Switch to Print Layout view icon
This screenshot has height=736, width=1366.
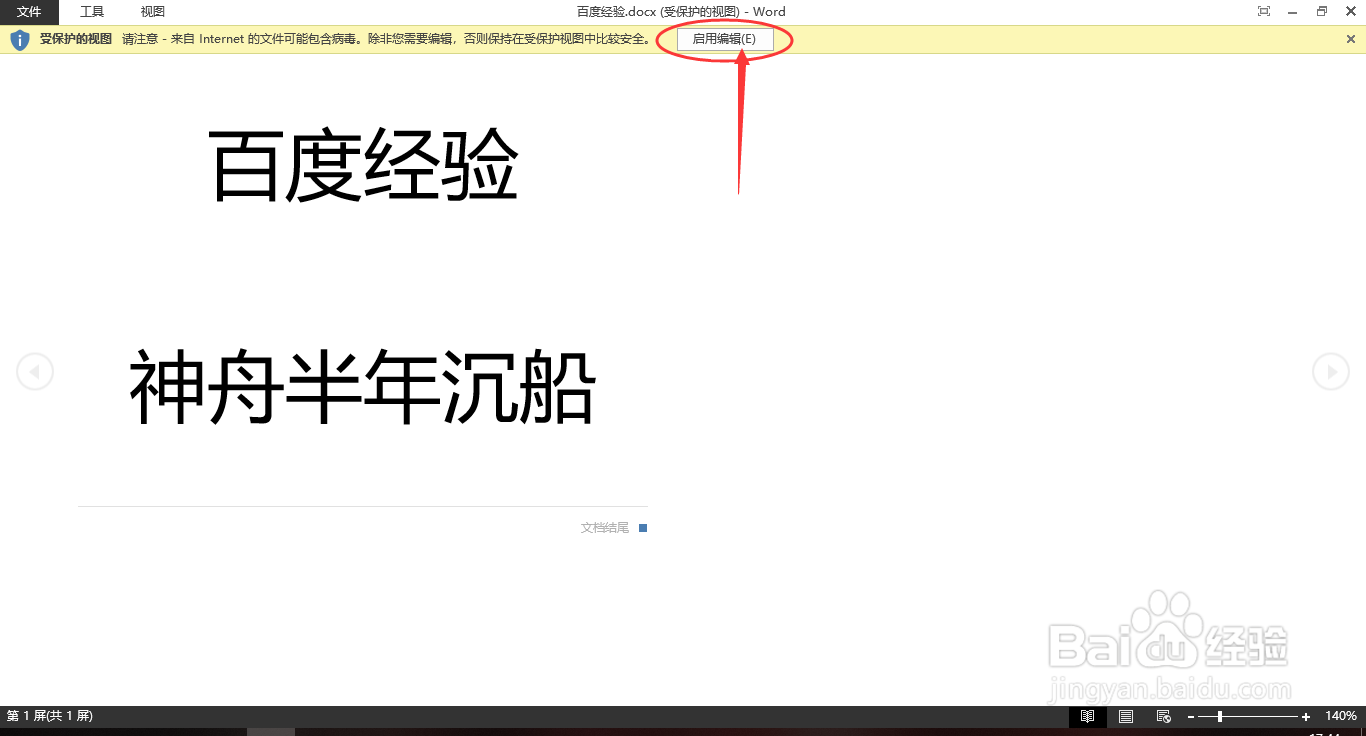pyautogui.click(x=1126, y=716)
